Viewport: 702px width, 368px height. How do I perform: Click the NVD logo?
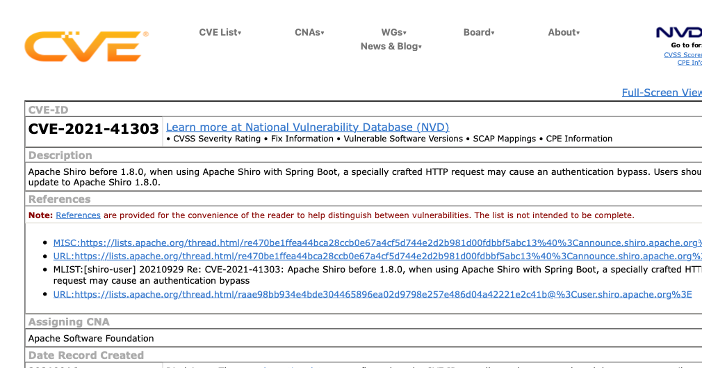(x=679, y=32)
